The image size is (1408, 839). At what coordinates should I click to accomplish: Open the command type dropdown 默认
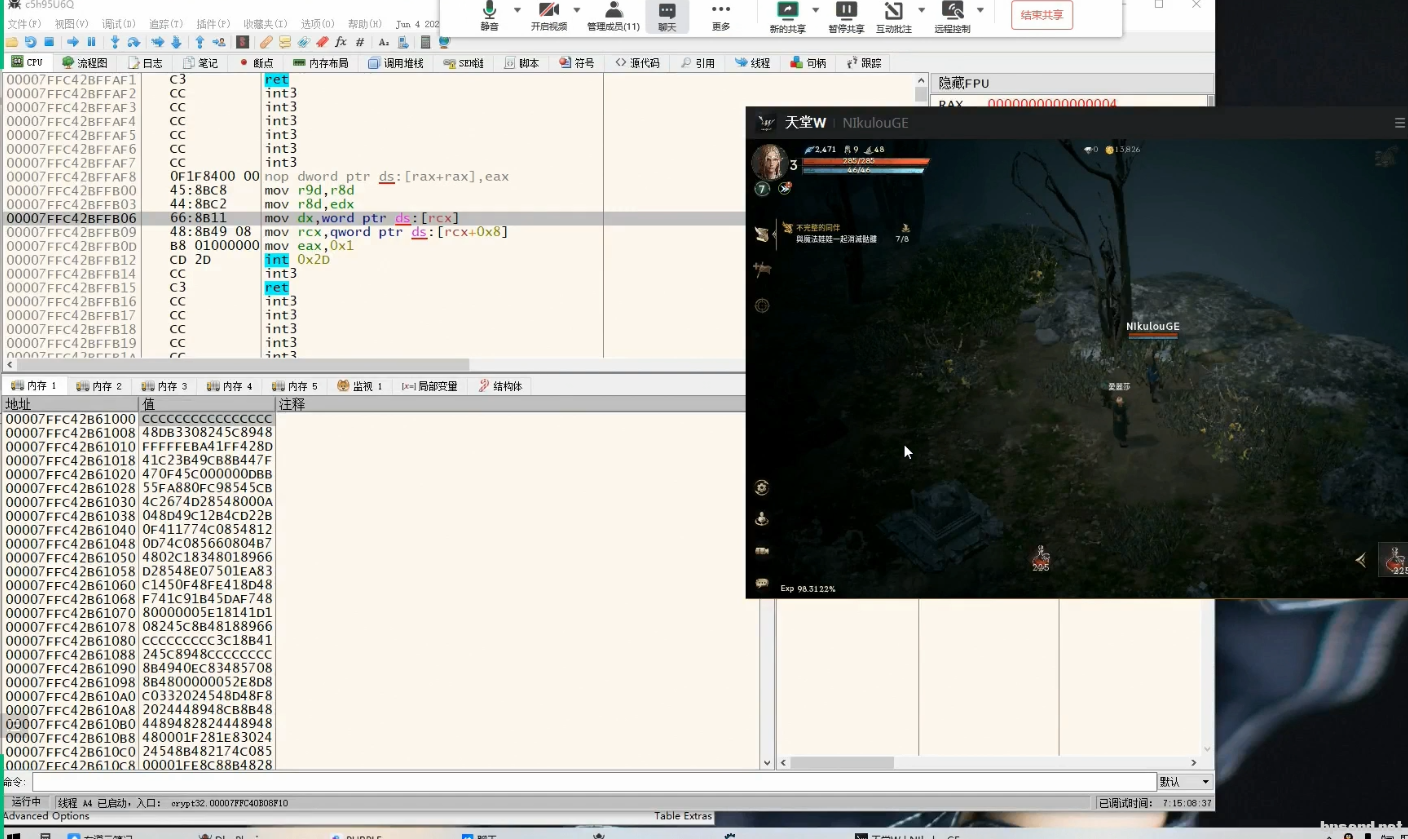point(1185,782)
